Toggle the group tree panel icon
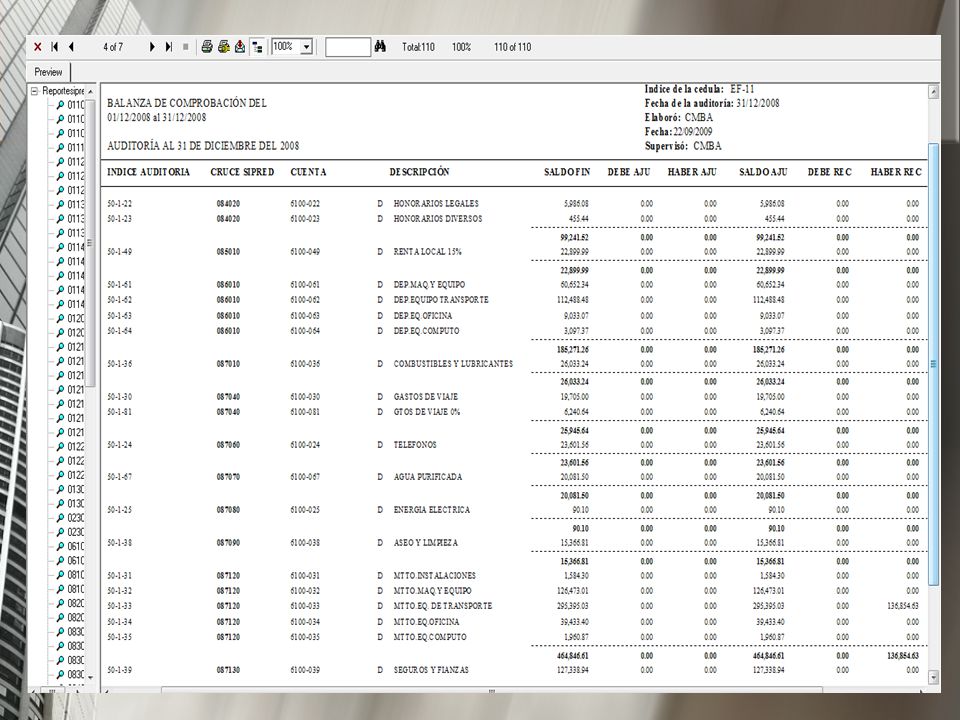 pyautogui.click(x=257, y=47)
